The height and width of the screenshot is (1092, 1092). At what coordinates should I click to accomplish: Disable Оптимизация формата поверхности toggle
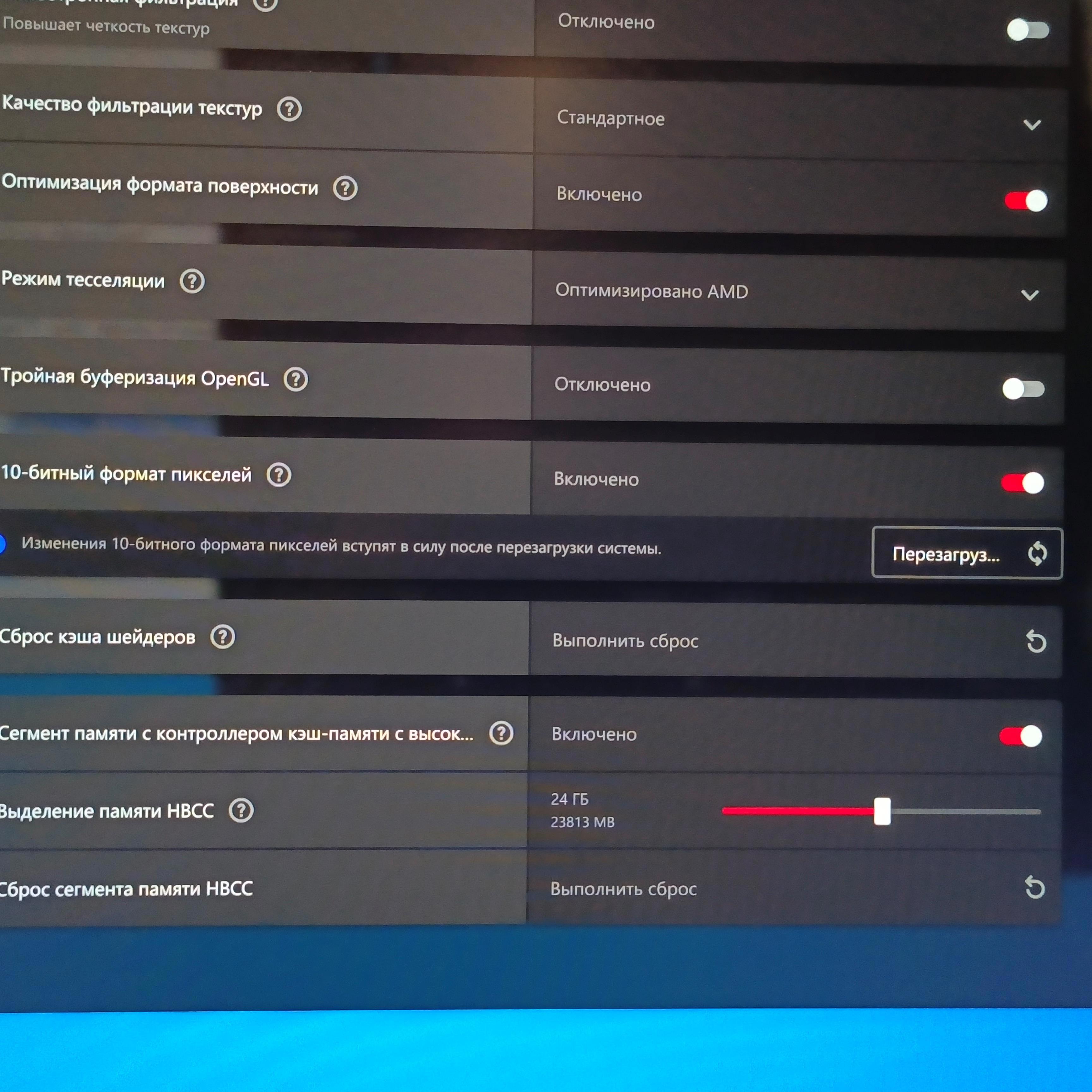(1025, 201)
